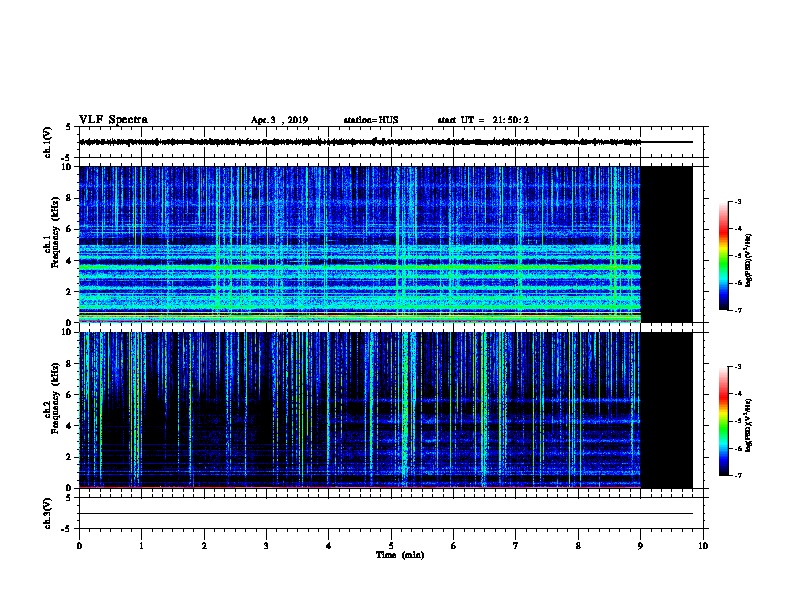The width and height of the screenshot is (792, 612).
Task: Click the "2" kHz tick on ch.2 frequency axis
Action: (69, 457)
